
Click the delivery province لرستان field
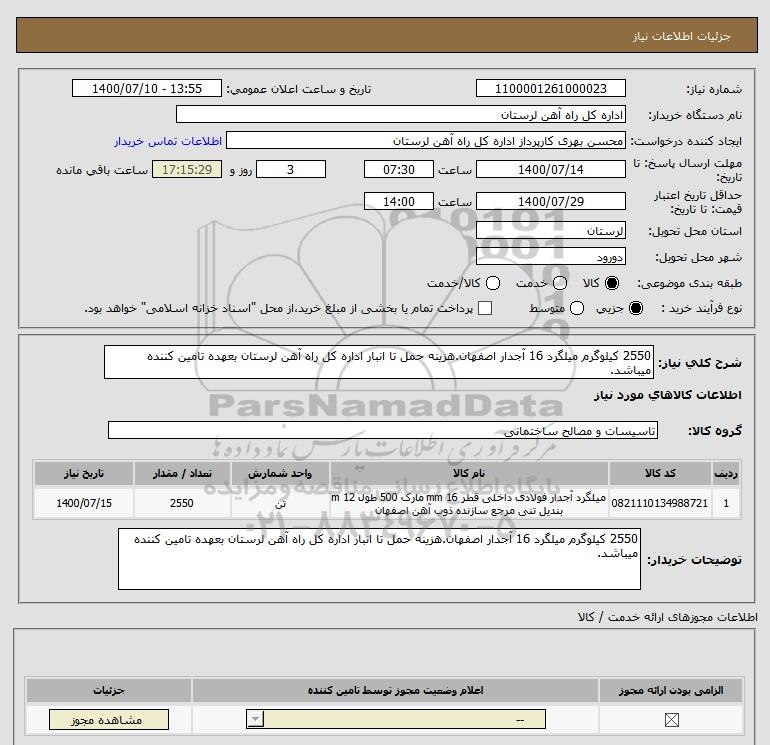click(550, 230)
